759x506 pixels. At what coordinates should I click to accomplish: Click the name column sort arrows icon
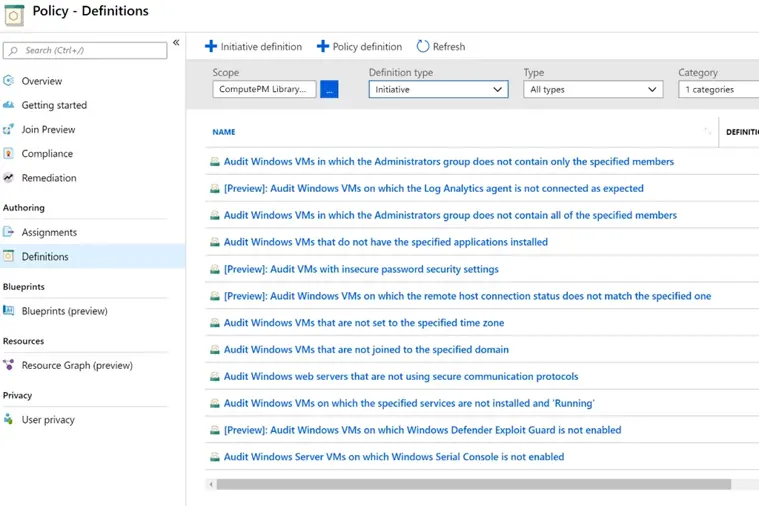708,131
